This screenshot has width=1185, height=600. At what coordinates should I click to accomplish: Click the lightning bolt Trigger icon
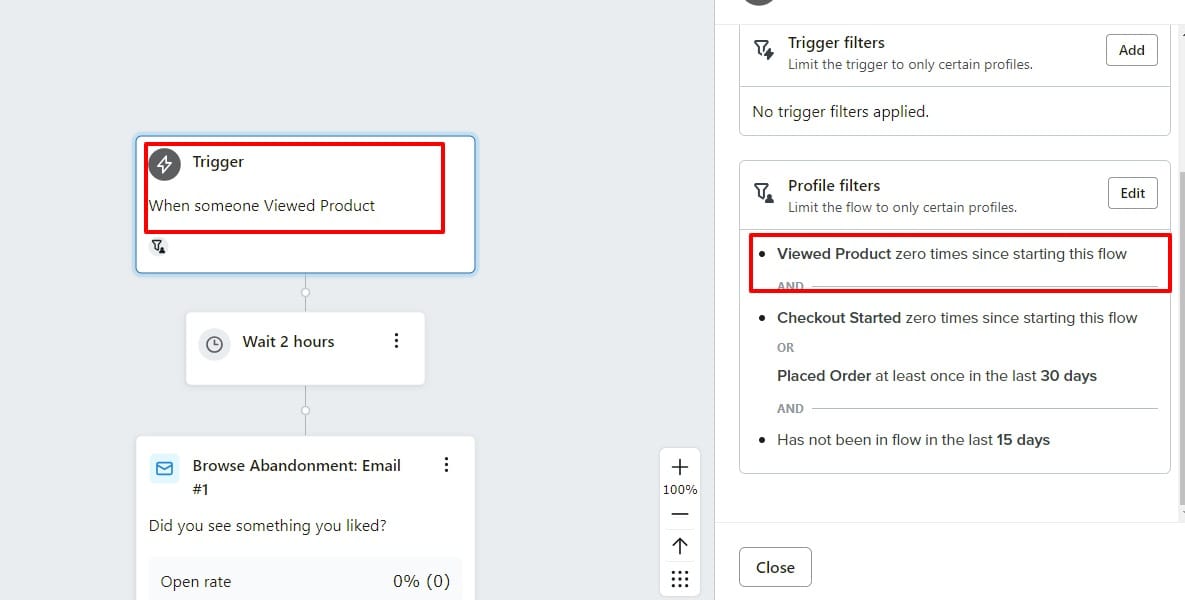point(165,164)
